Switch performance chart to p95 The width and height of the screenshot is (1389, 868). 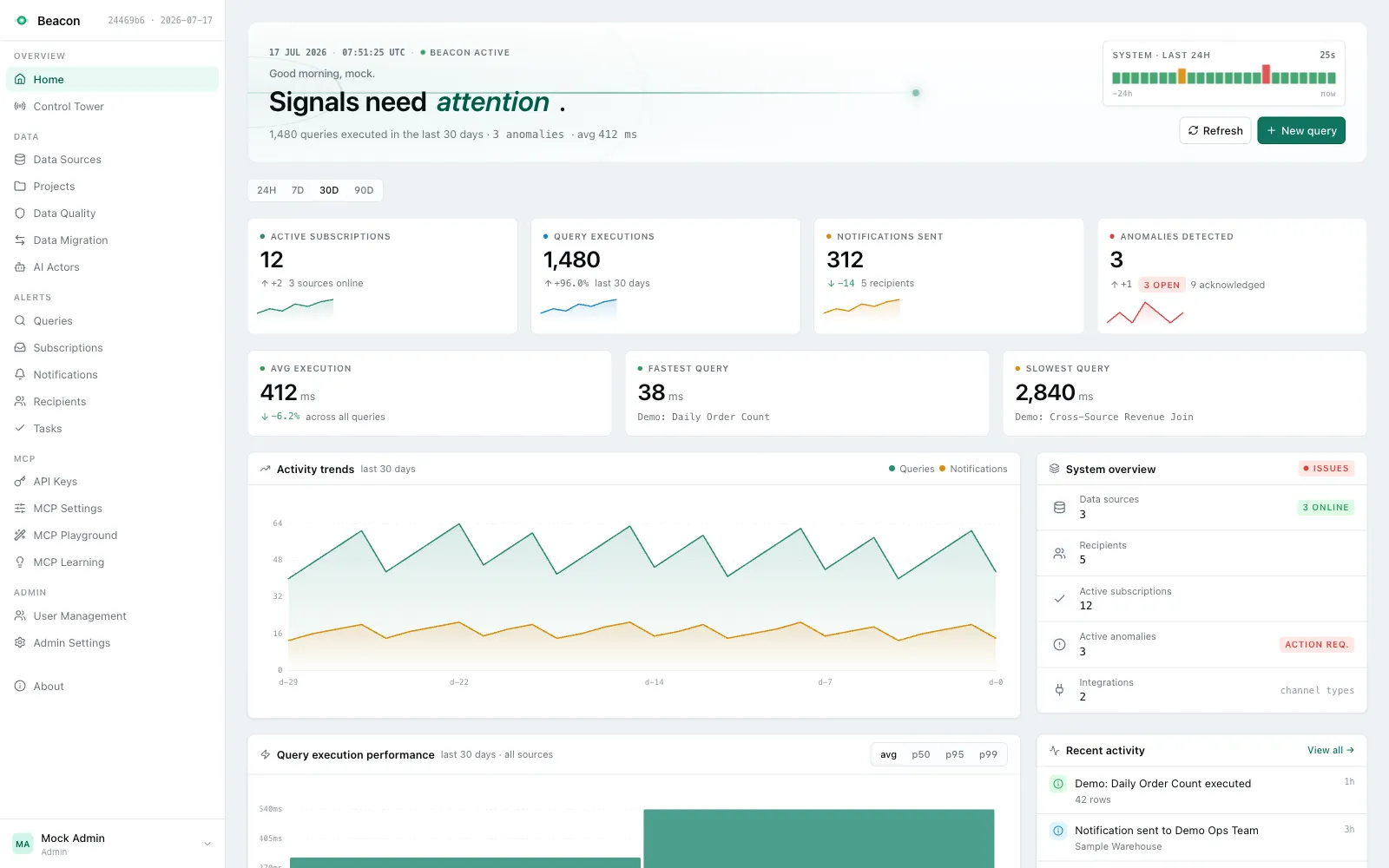tap(955, 754)
